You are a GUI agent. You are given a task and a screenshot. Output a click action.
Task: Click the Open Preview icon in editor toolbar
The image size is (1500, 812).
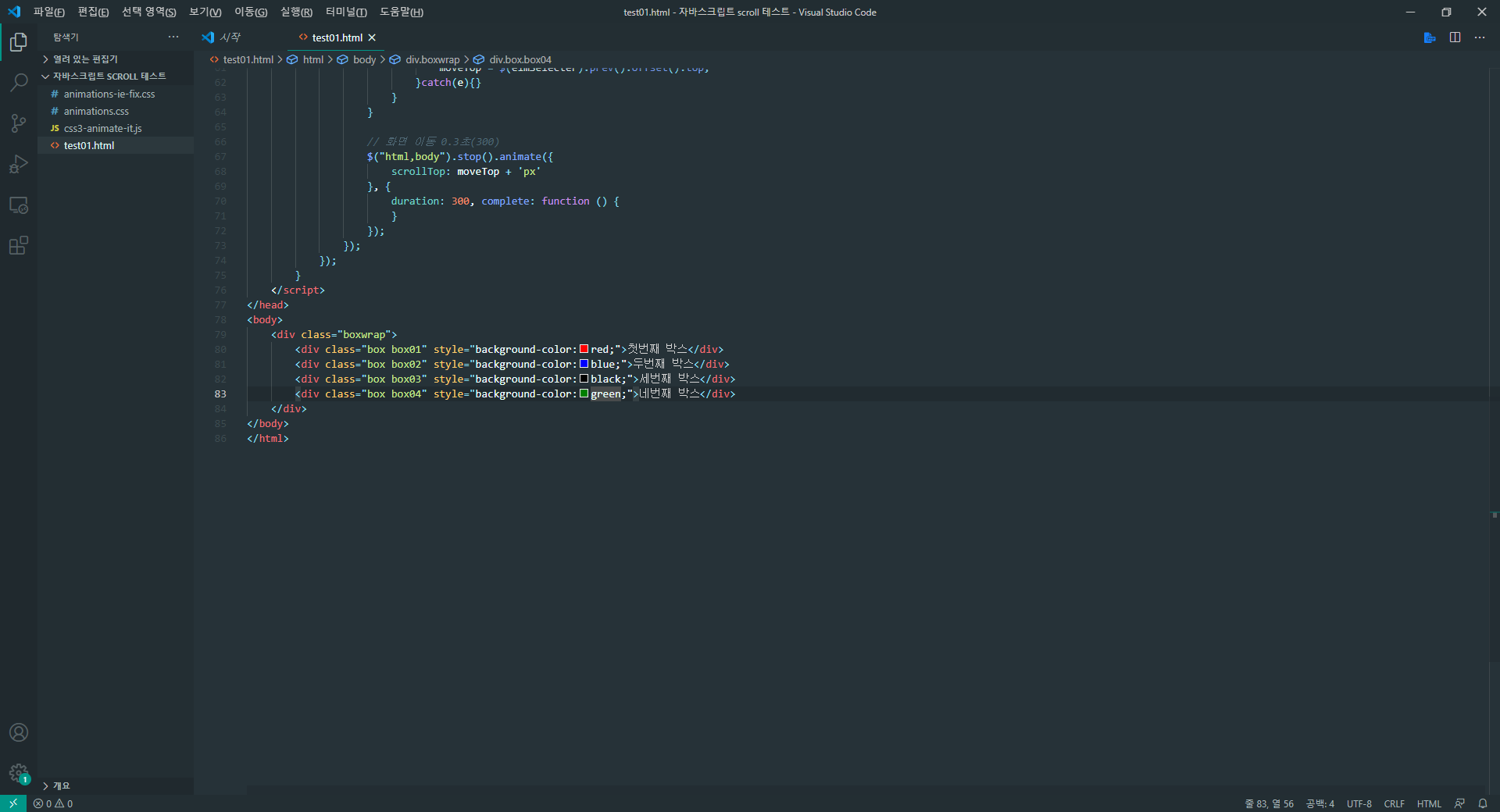pyautogui.click(x=1430, y=37)
